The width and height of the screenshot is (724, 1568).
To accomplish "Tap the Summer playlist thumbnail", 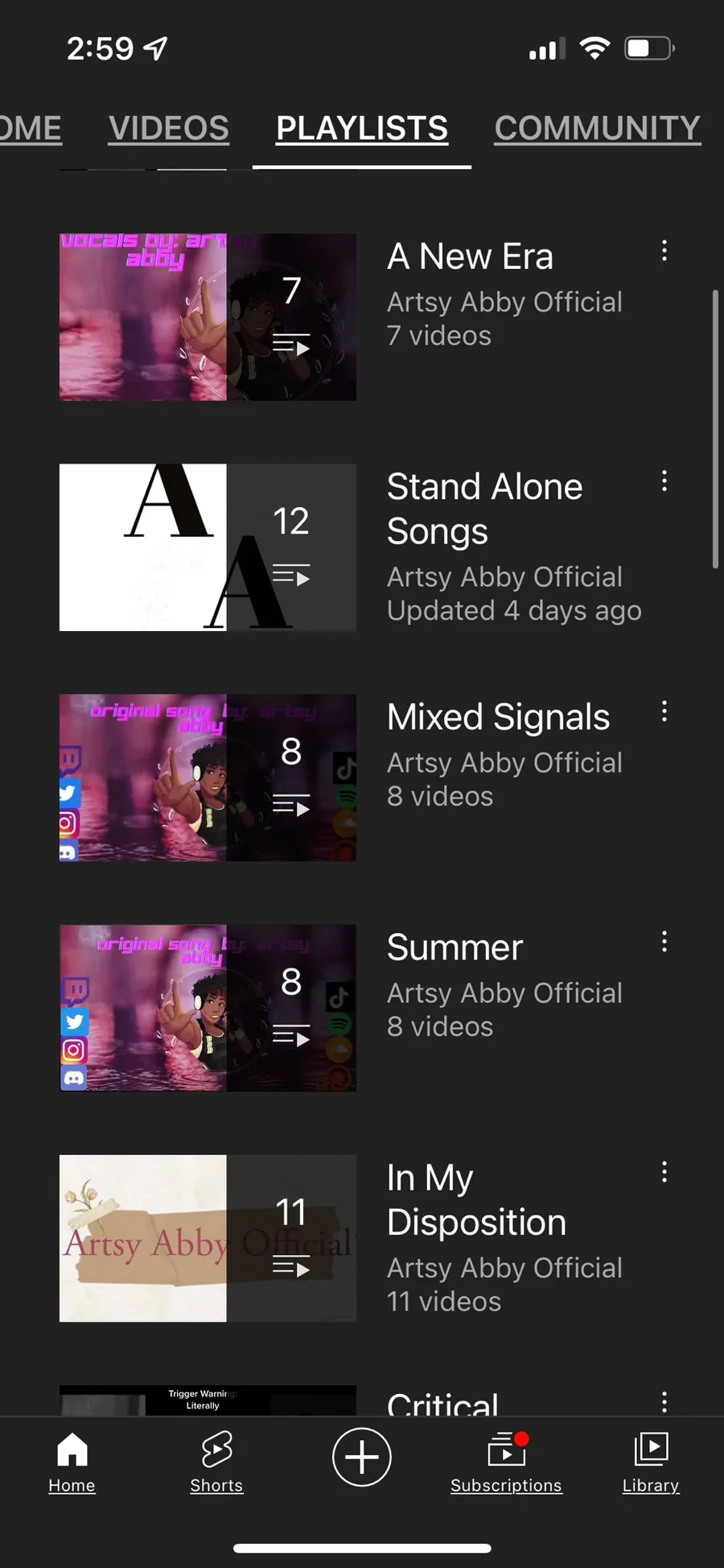I will pyautogui.click(x=208, y=1008).
